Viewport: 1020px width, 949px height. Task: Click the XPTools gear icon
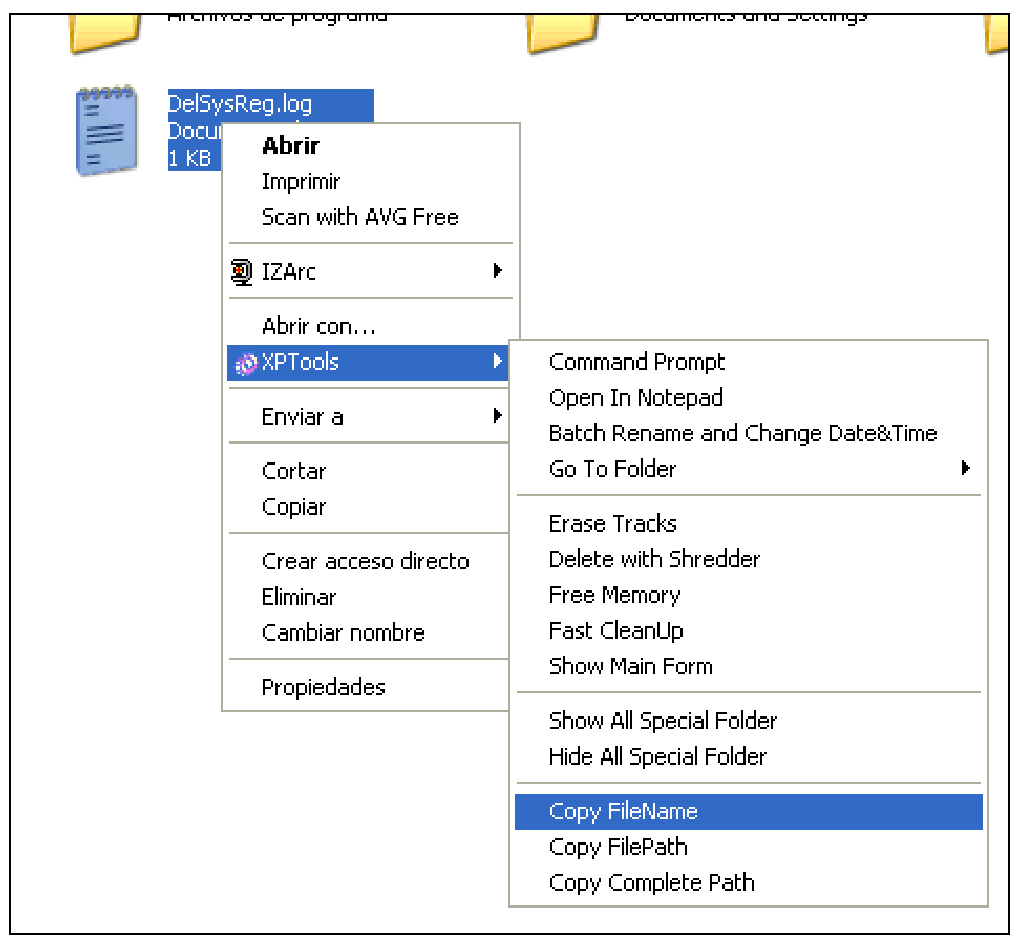click(246, 363)
